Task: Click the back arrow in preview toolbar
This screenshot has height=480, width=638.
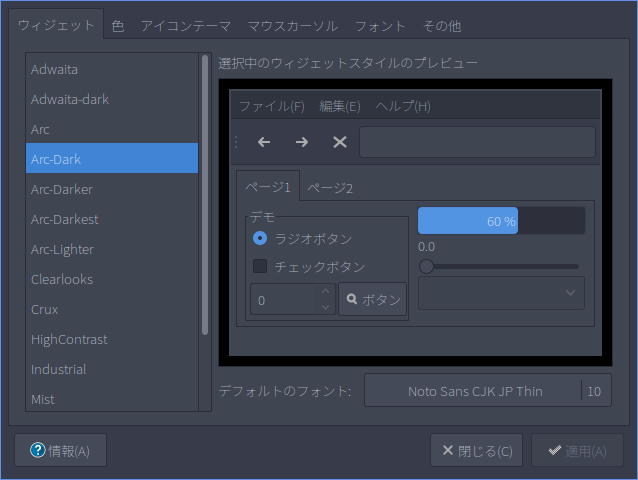Action: pos(264,142)
